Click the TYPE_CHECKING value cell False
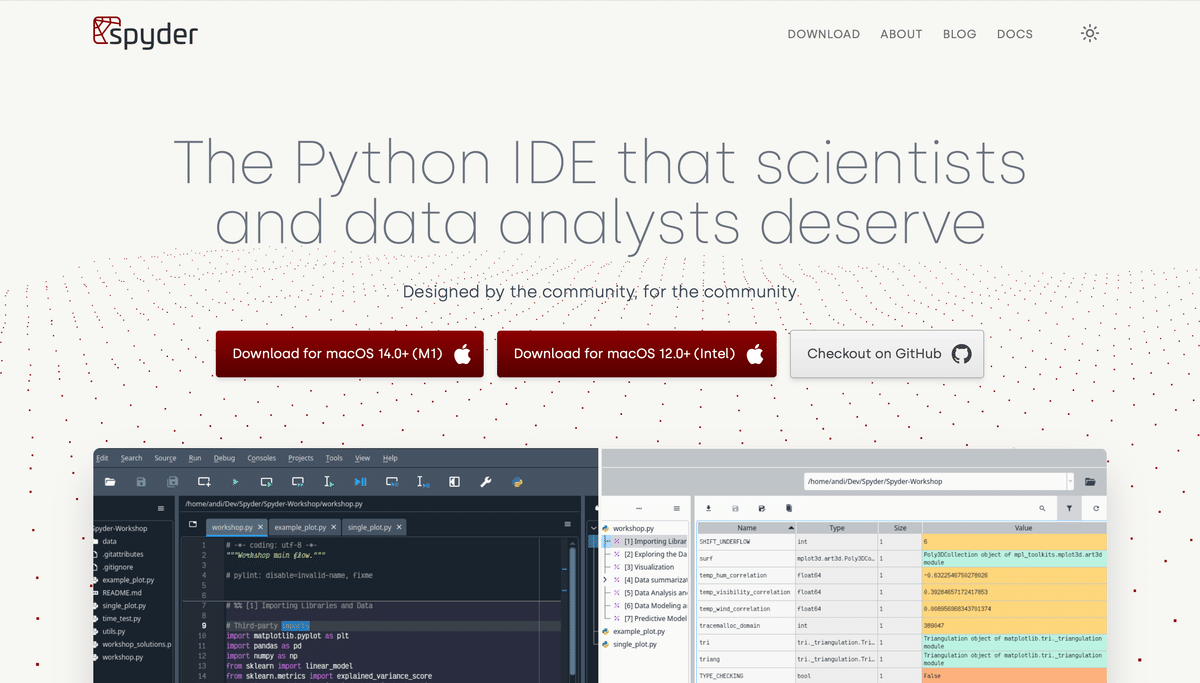The width and height of the screenshot is (1200, 683). coord(1014,676)
